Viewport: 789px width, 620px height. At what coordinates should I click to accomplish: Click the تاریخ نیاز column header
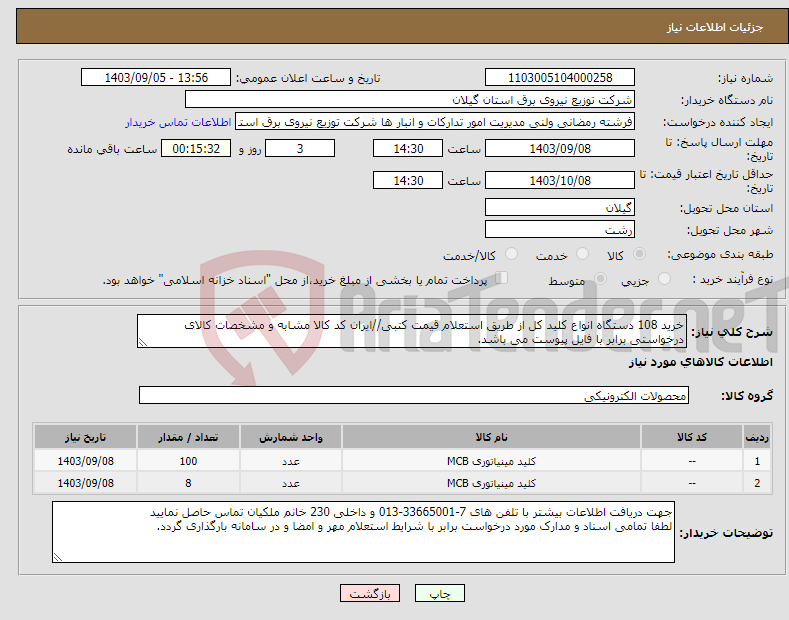tap(86, 437)
